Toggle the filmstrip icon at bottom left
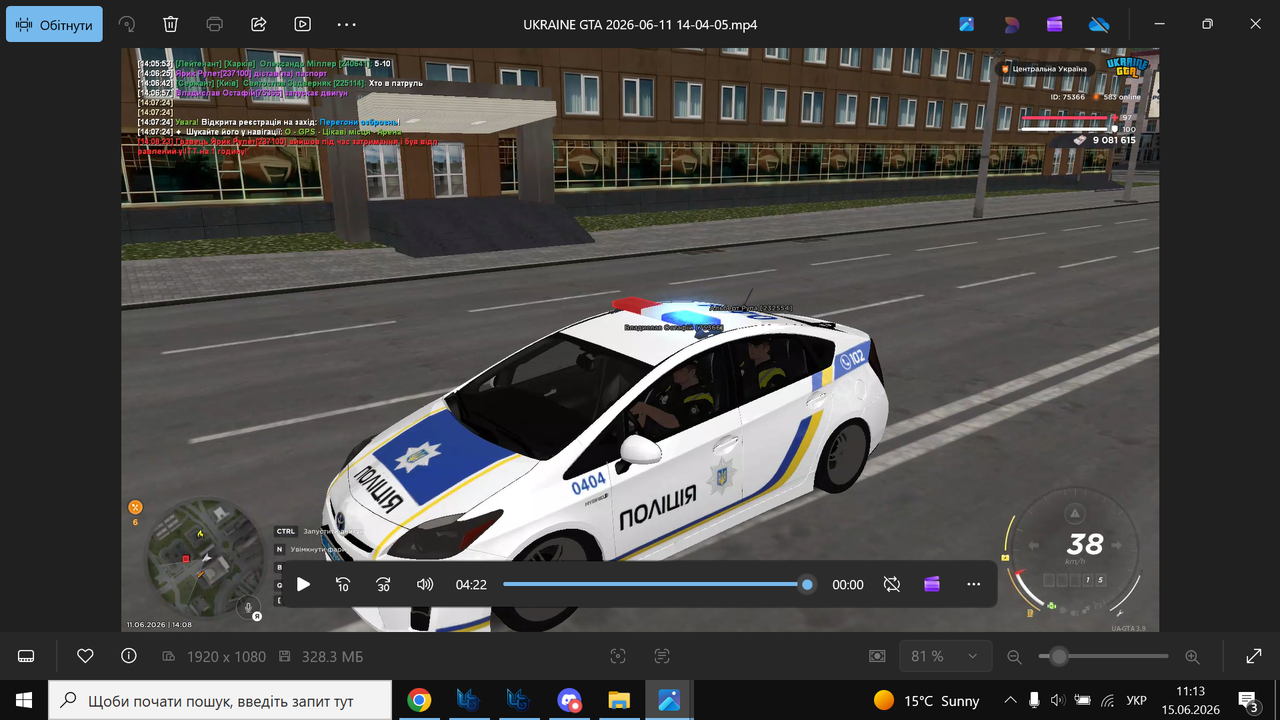The image size is (1280, 720). [26, 656]
